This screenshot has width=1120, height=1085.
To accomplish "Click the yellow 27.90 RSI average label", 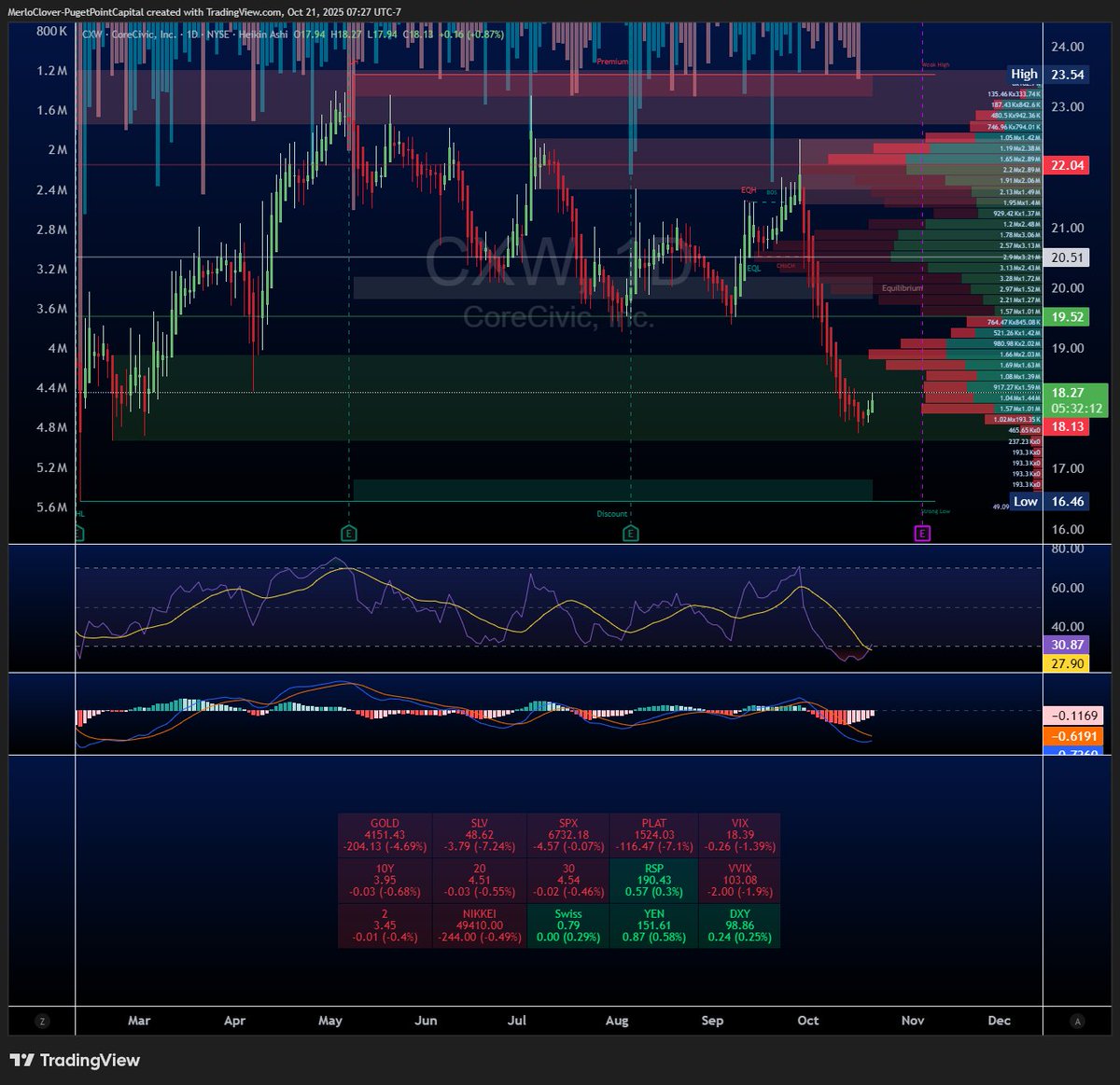I will point(1067,663).
